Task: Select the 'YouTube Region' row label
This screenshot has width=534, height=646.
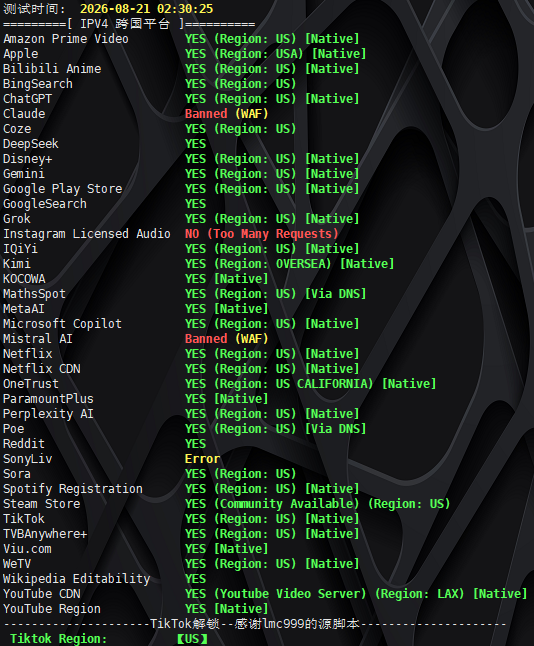Action: pos(52,609)
